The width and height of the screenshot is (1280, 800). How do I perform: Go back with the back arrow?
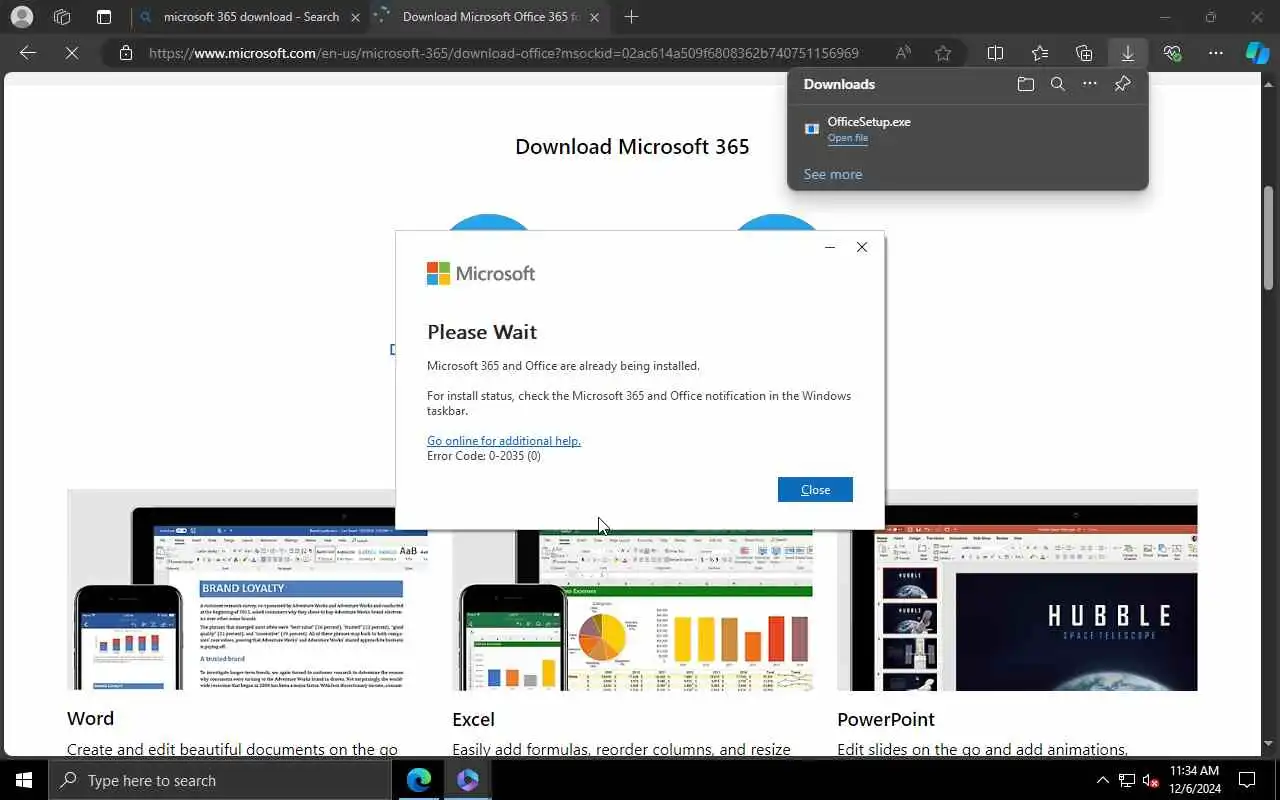(x=28, y=53)
